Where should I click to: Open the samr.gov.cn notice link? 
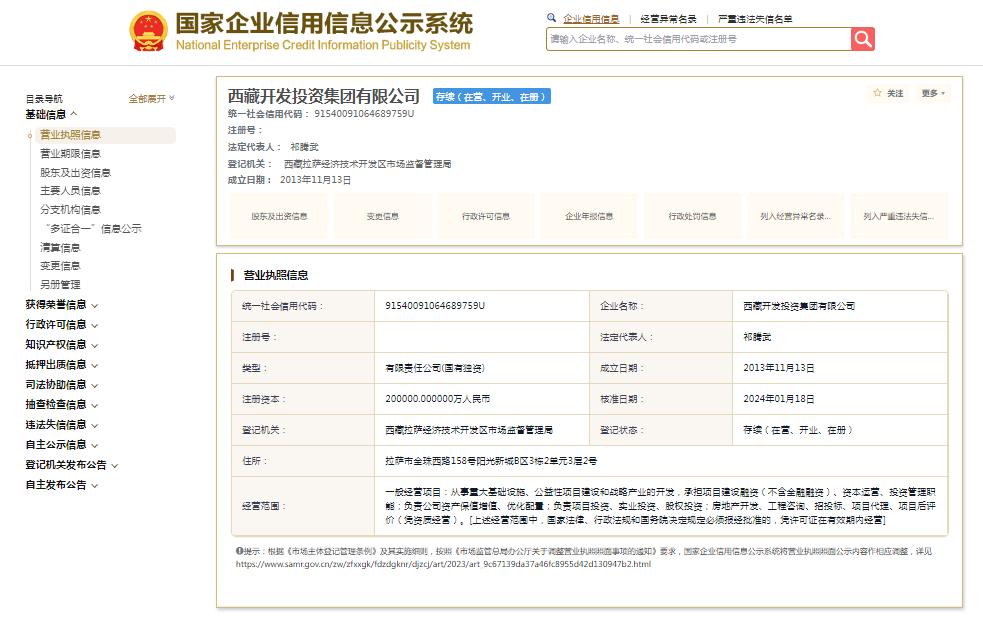pyautogui.click(x=443, y=565)
